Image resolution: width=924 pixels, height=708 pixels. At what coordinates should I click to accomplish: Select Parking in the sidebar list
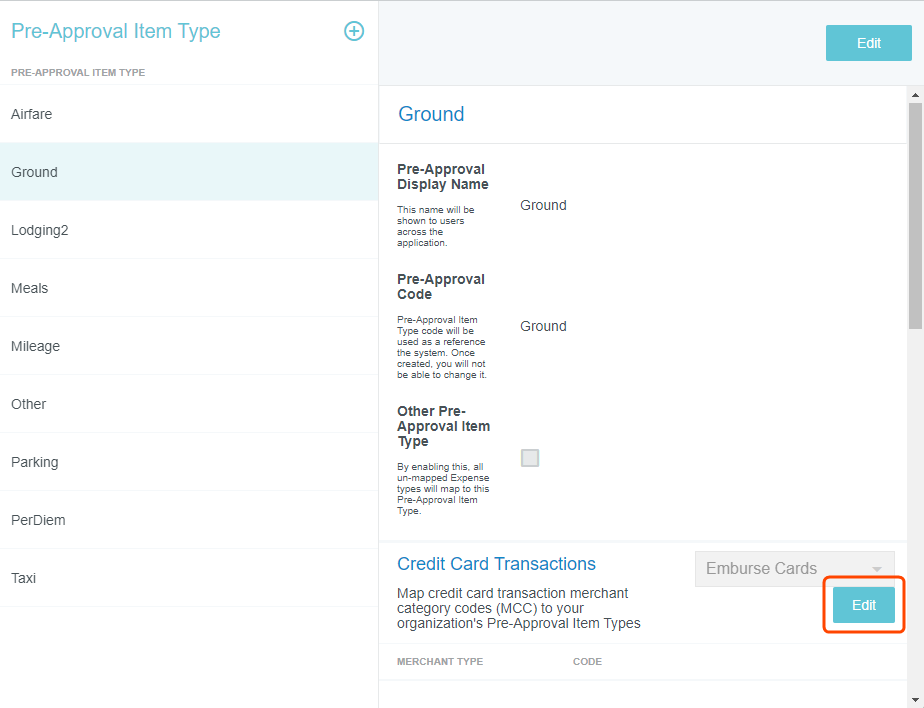click(x=35, y=462)
